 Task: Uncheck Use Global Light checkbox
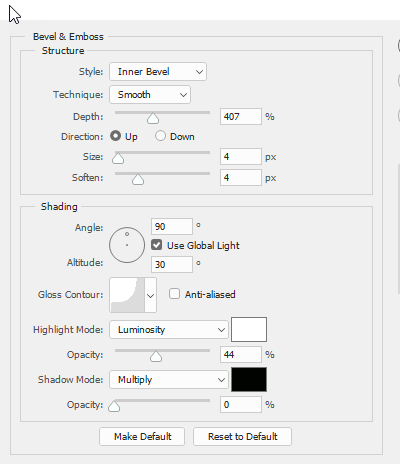pos(156,245)
